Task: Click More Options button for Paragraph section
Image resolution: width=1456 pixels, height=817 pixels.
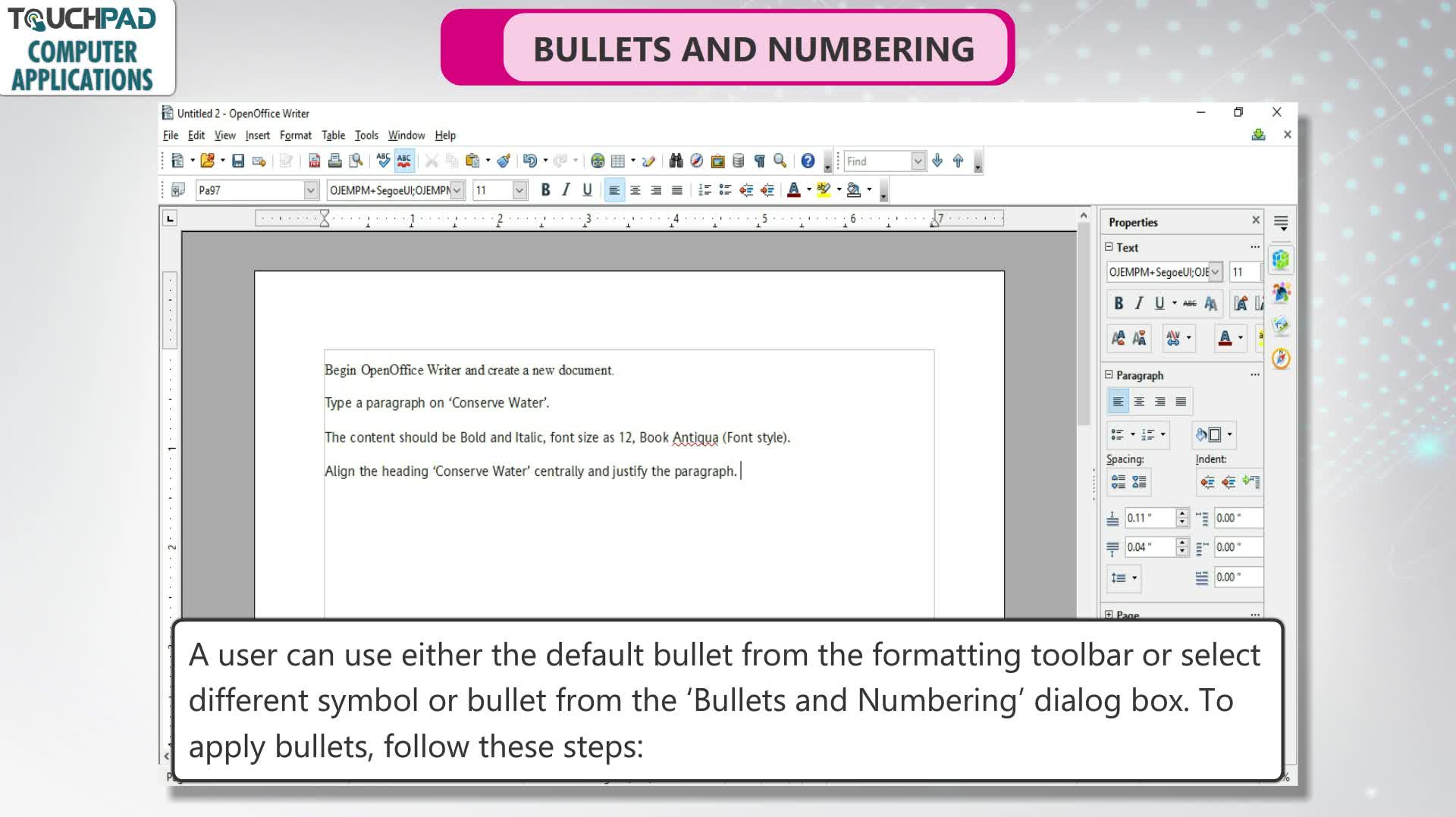Action: (x=1255, y=375)
